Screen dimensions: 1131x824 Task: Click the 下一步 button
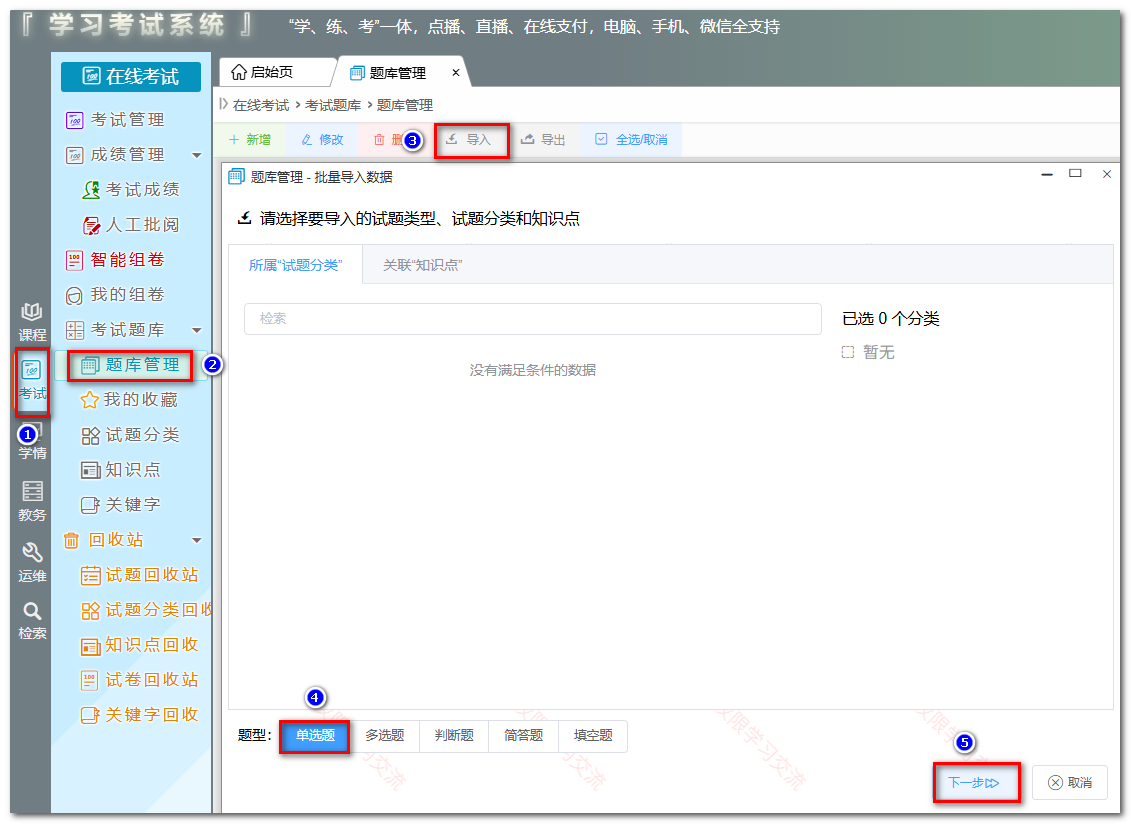click(975, 783)
